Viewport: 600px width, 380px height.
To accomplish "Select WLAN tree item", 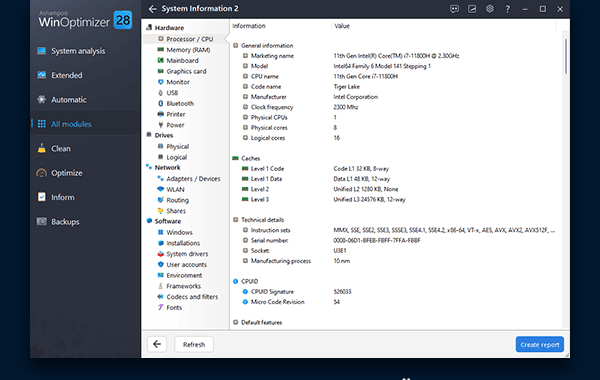I will tap(175, 189).
